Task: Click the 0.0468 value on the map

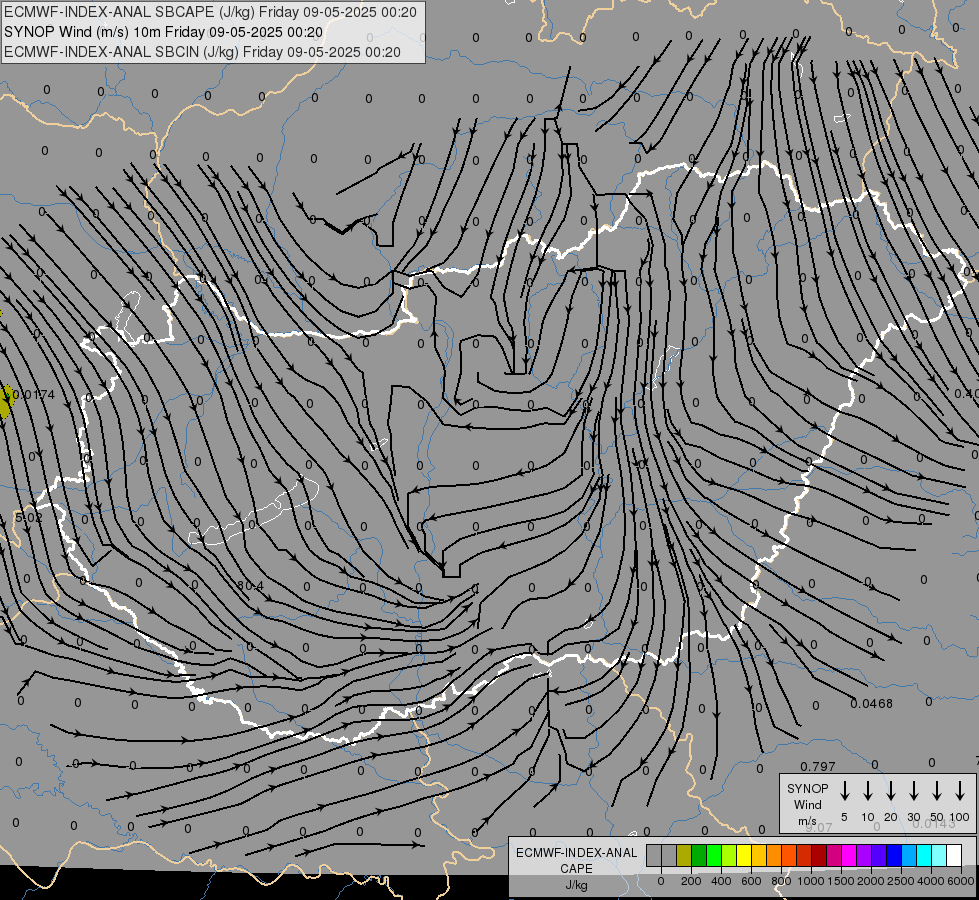Action: tap(872, 704)
